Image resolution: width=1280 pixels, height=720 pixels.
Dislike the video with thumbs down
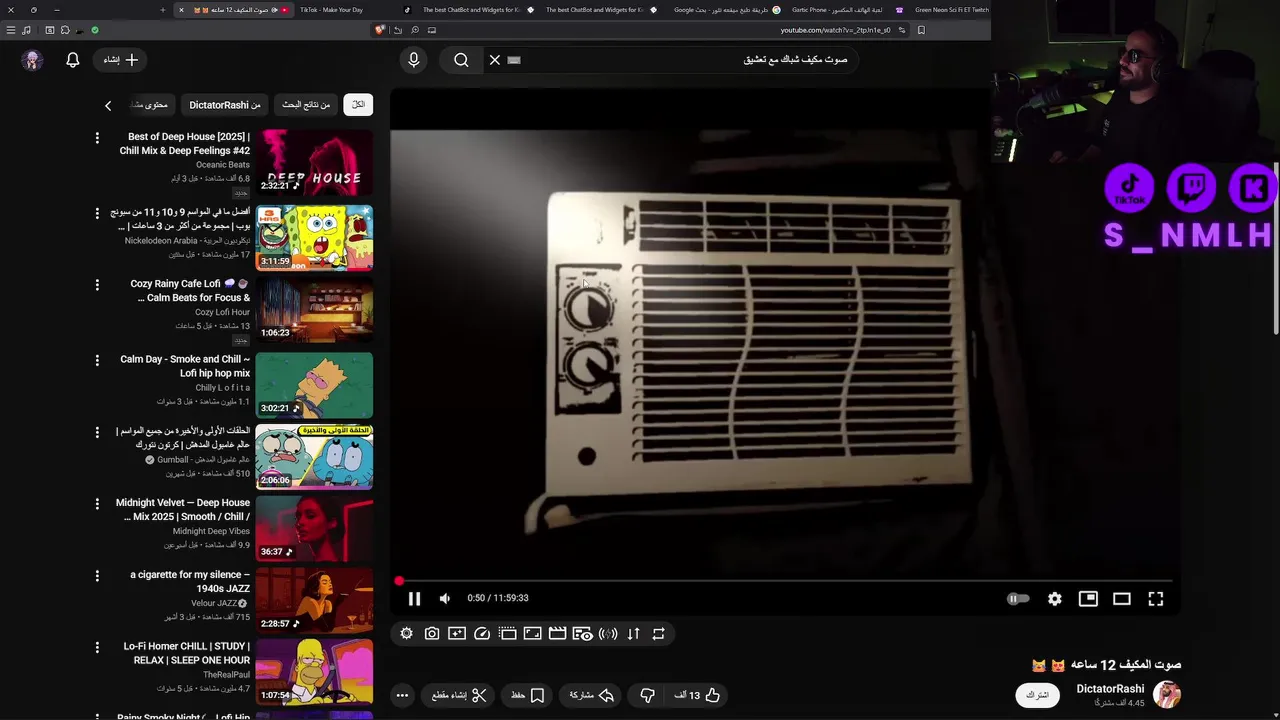pos(647,695)
